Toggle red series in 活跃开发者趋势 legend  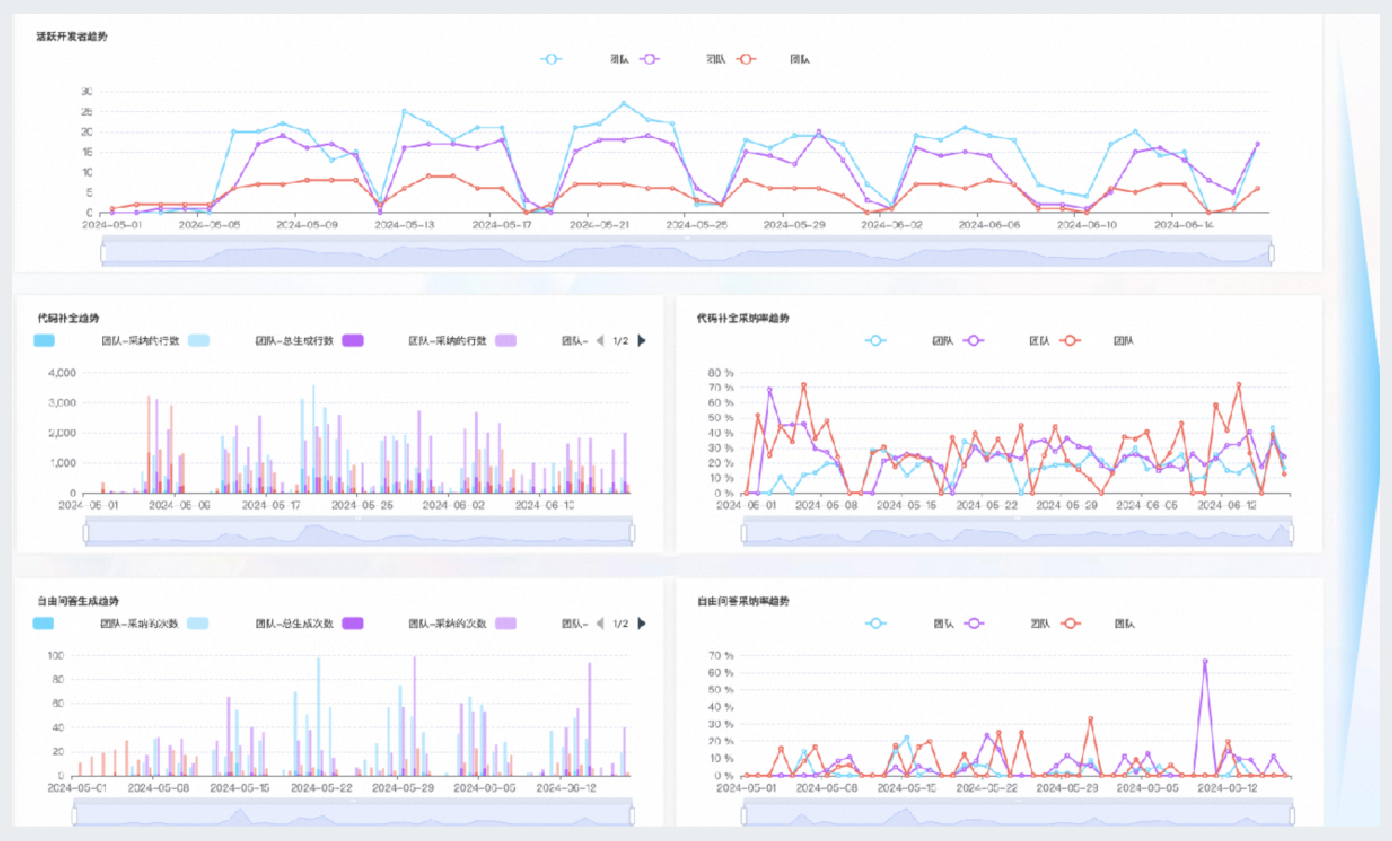[x=746, y=60]
